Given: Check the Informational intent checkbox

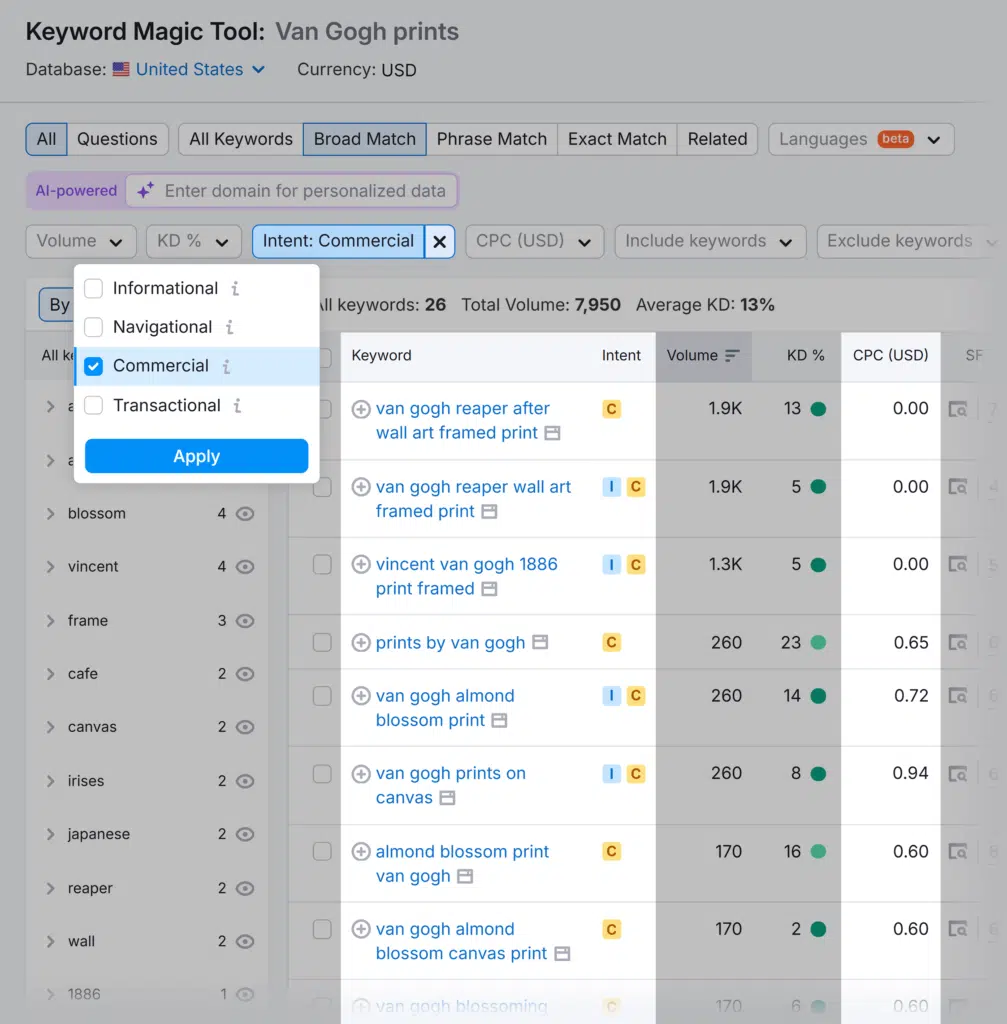Looking at the screenshot, I should pyautogui.click(x=94, y=289).
